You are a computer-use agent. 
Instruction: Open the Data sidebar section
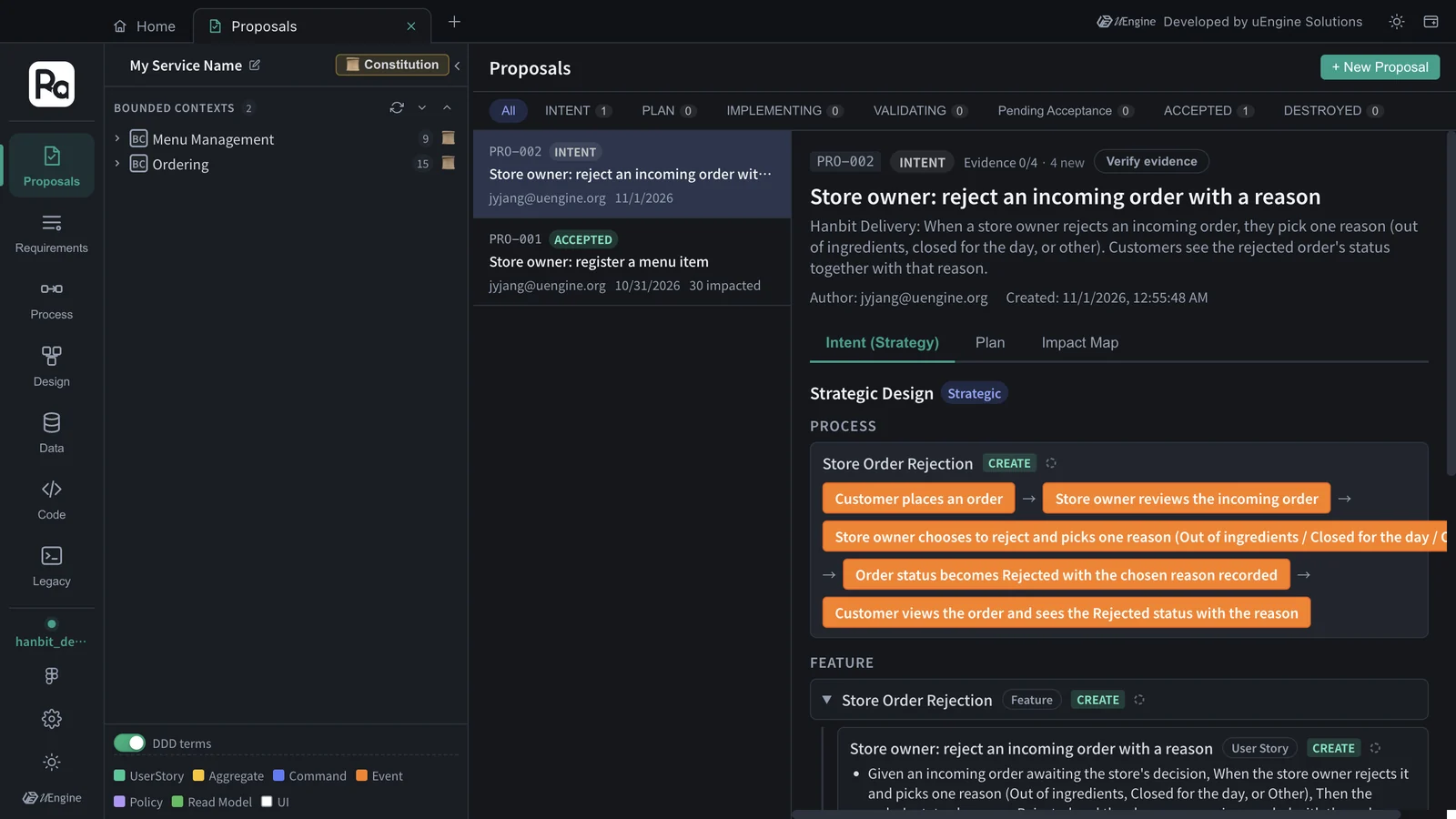click(52, 433)
